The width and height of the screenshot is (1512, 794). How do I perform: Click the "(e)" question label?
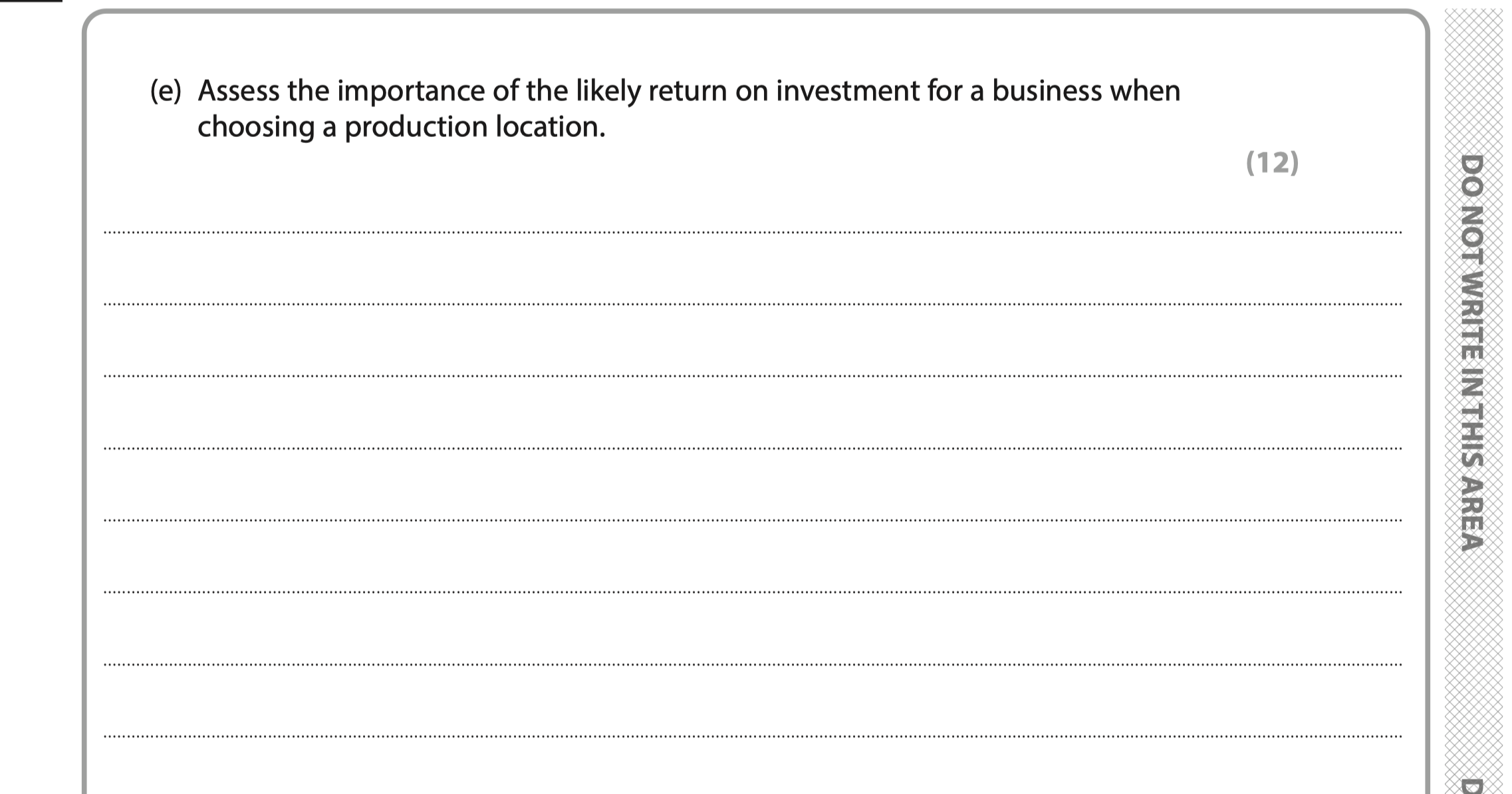click(166, 92)
